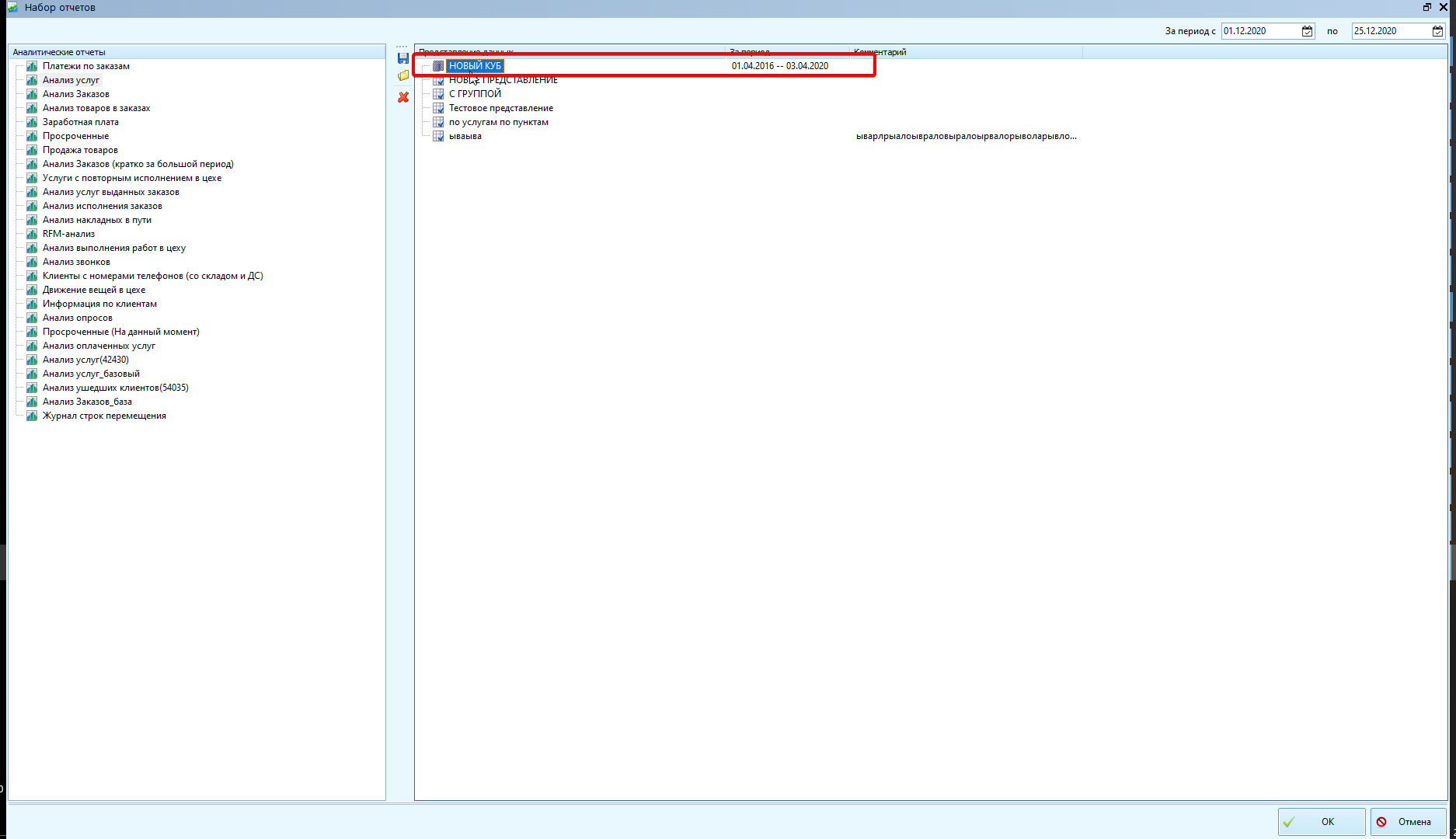Select the НОВЫЙ КУБ view
The width and height of the screenshot is (1456, 839).
click(475, 66)
